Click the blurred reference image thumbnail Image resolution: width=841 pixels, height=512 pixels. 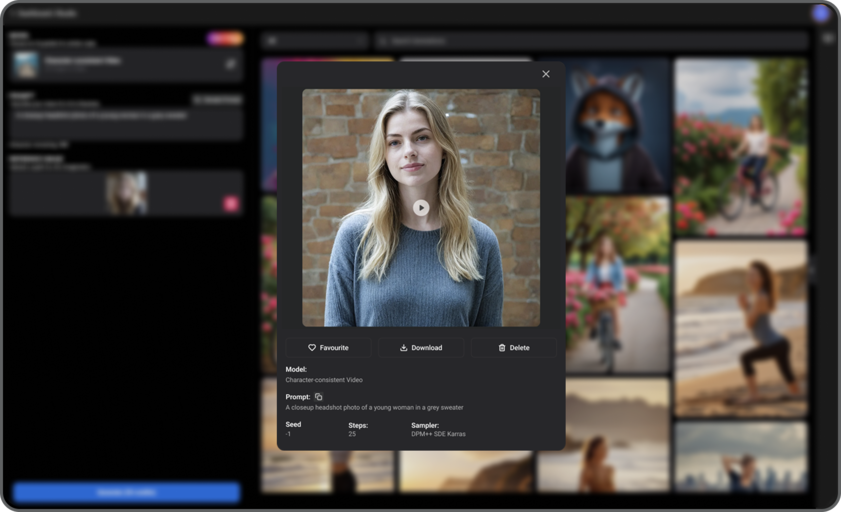[x=126, y=193]
